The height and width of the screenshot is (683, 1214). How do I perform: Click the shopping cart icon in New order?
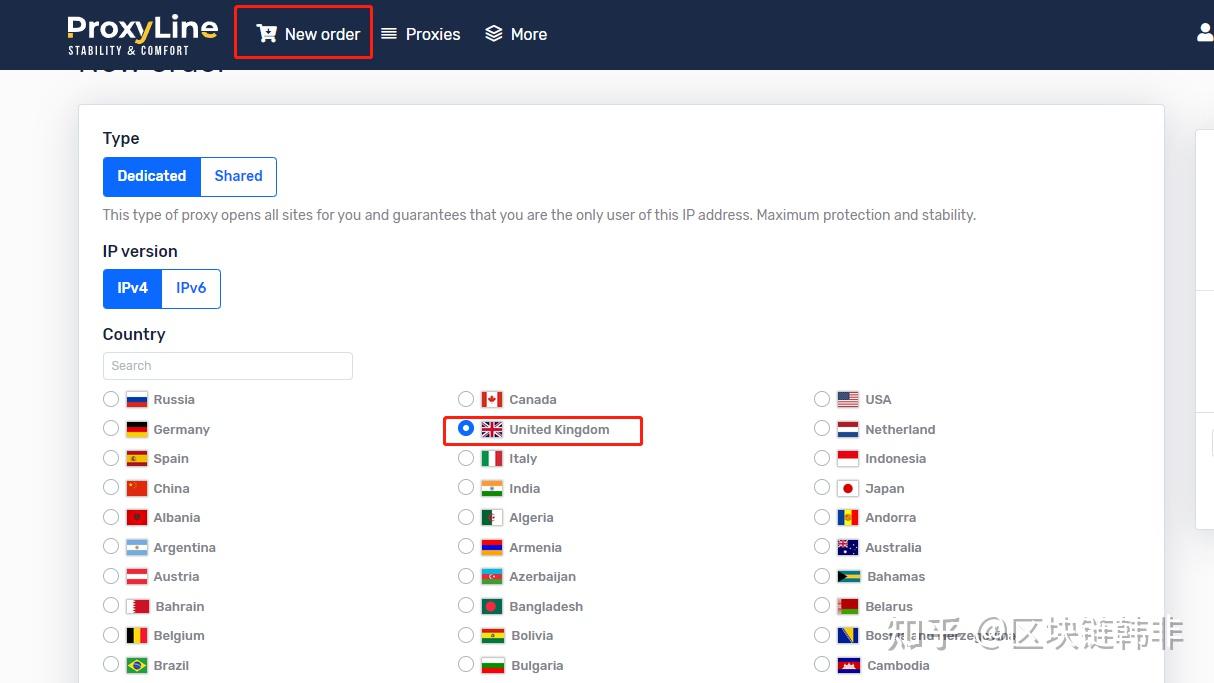(266, 34)
